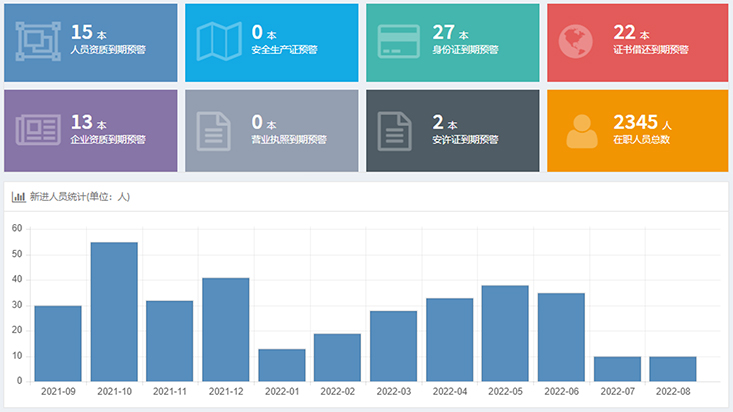Select the 2022-01 bar in the chart

tap(281, 365)
